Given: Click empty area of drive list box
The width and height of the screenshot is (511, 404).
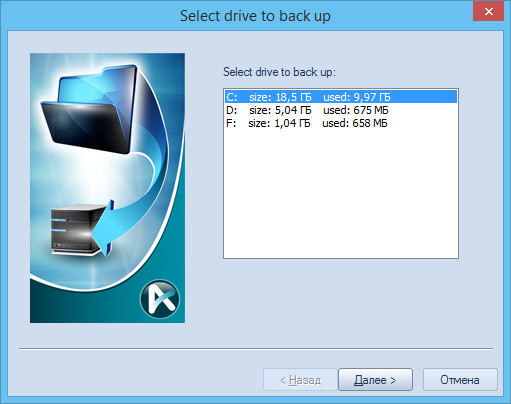Looking at the screenshot, I should point(341,193).
